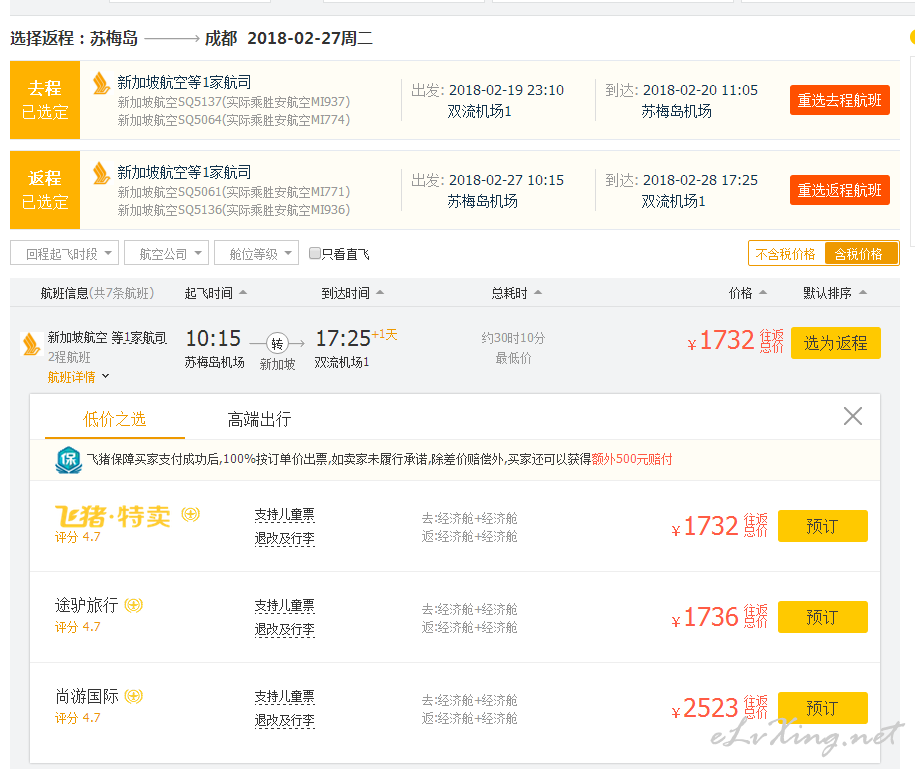The height and width of the screenshot is (769, 915).
Task: Click the 尚游国际 seller name
Action: pos(86,696)
